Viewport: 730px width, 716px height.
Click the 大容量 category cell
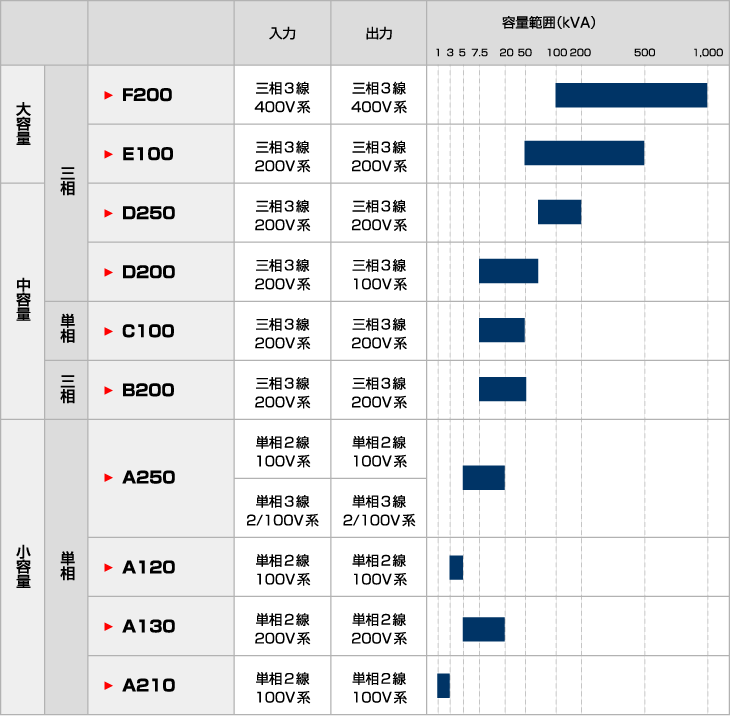(23, 125)
